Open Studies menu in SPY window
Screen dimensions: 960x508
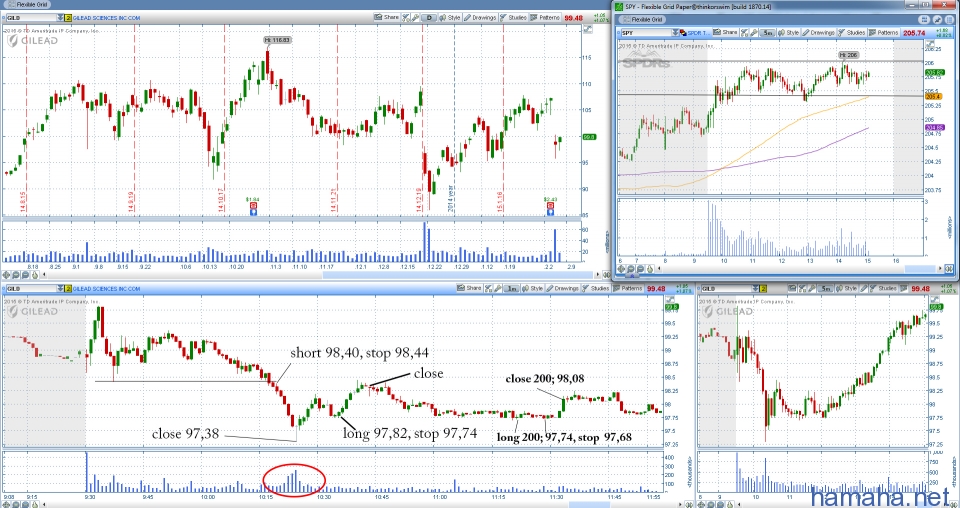[852, 32]
